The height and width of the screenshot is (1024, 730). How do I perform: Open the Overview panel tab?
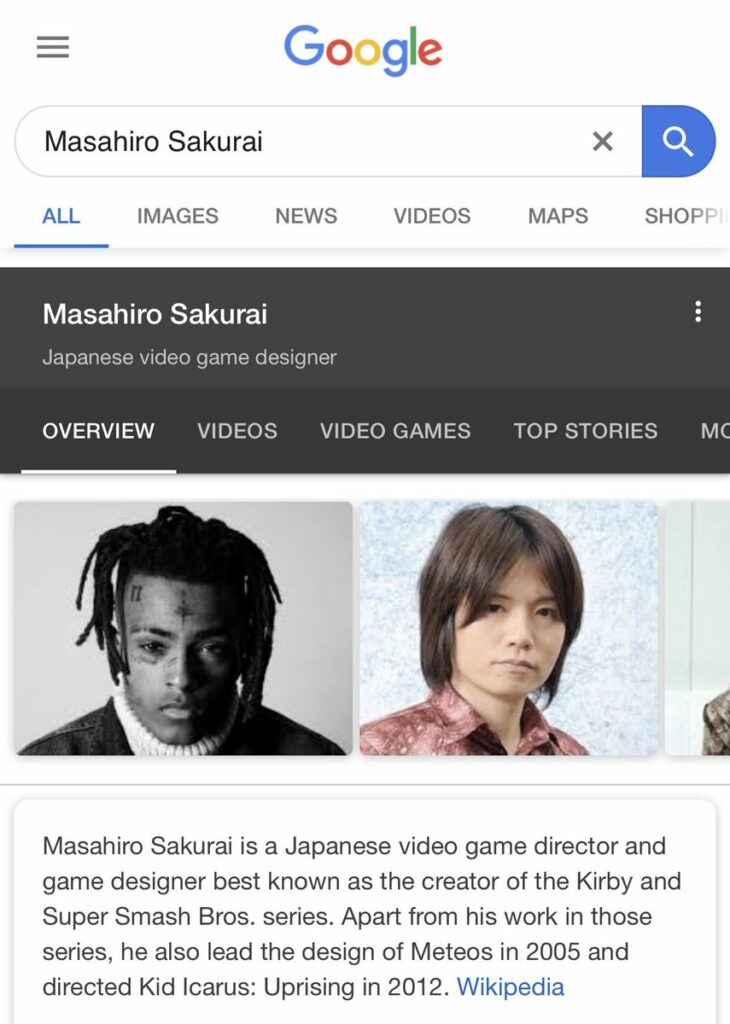pos(99,430)
